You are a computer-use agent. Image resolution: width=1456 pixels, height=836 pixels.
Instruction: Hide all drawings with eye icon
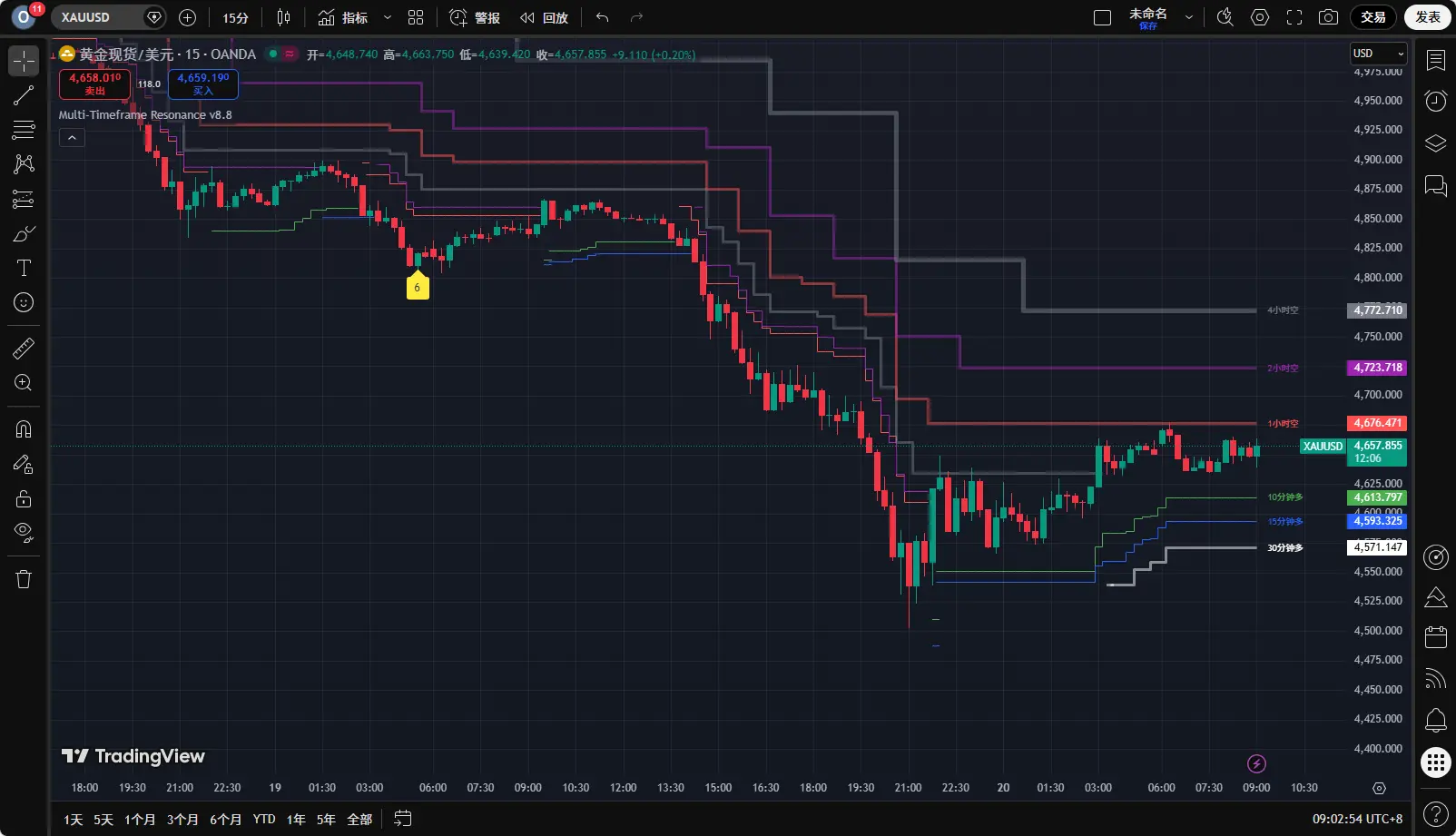(x=24, y=533)
